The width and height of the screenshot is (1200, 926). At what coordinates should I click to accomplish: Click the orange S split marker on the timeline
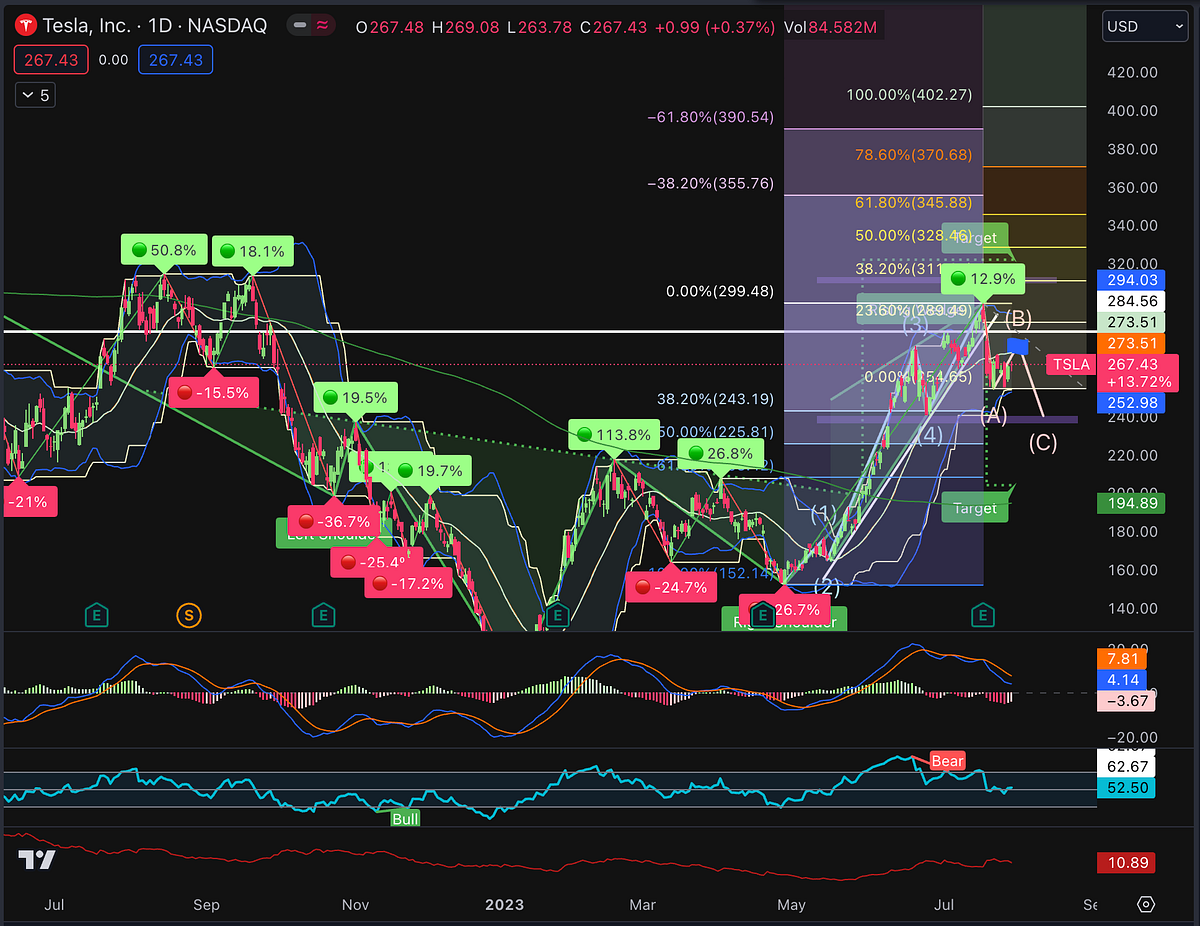189,616
